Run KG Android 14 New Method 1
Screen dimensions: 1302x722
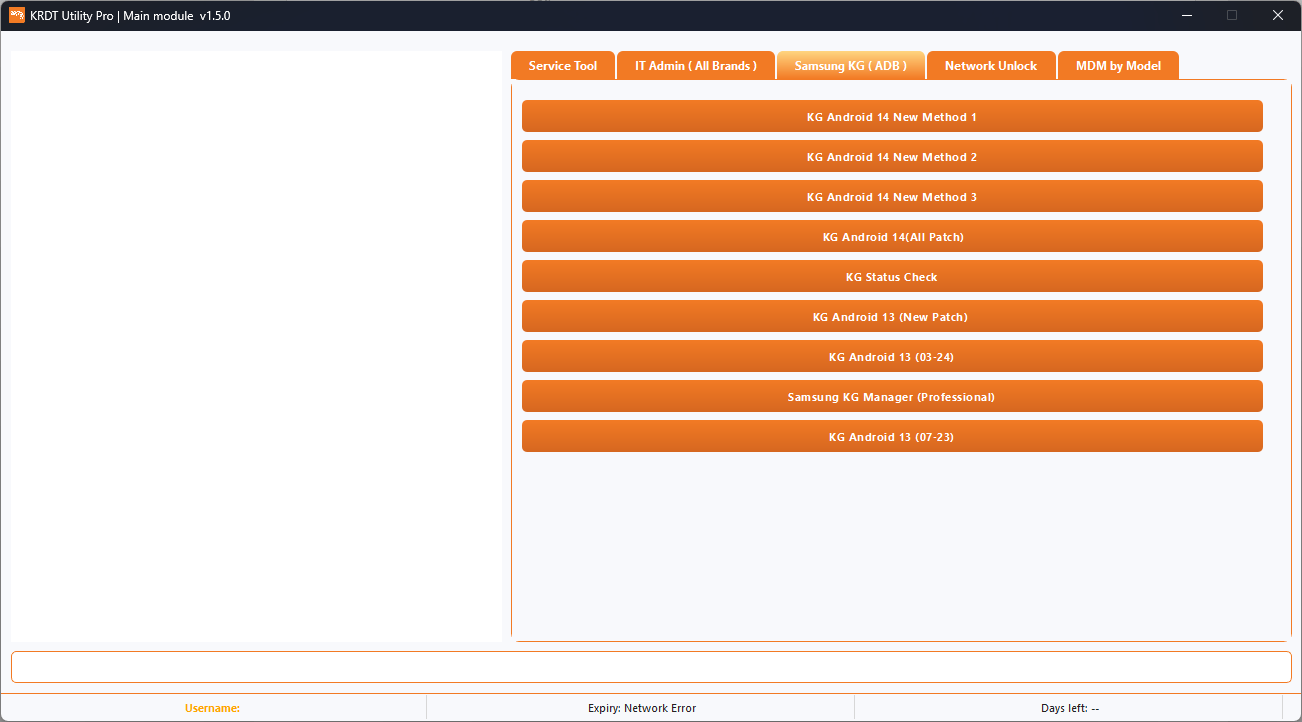point(891,116)
